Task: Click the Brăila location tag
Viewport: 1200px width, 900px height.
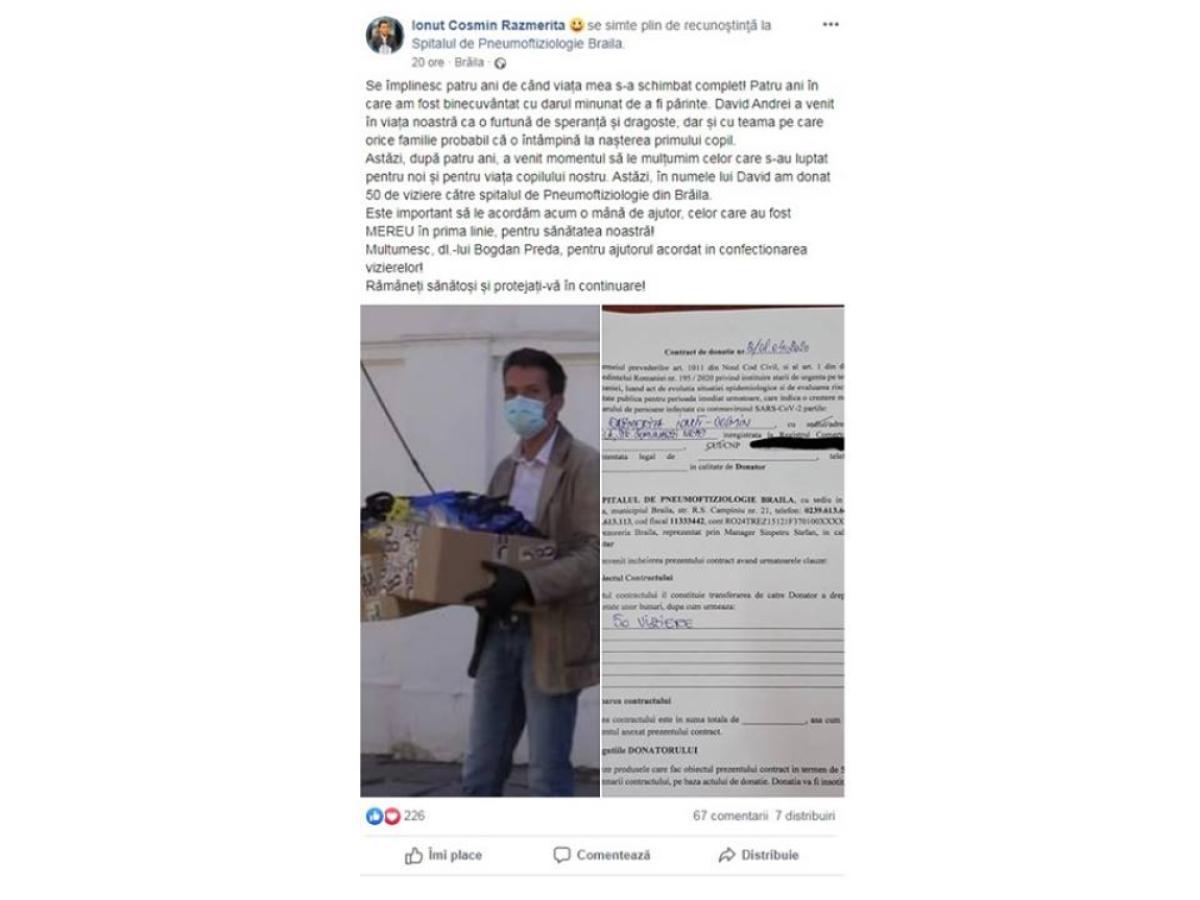Action: pos(470,62)
